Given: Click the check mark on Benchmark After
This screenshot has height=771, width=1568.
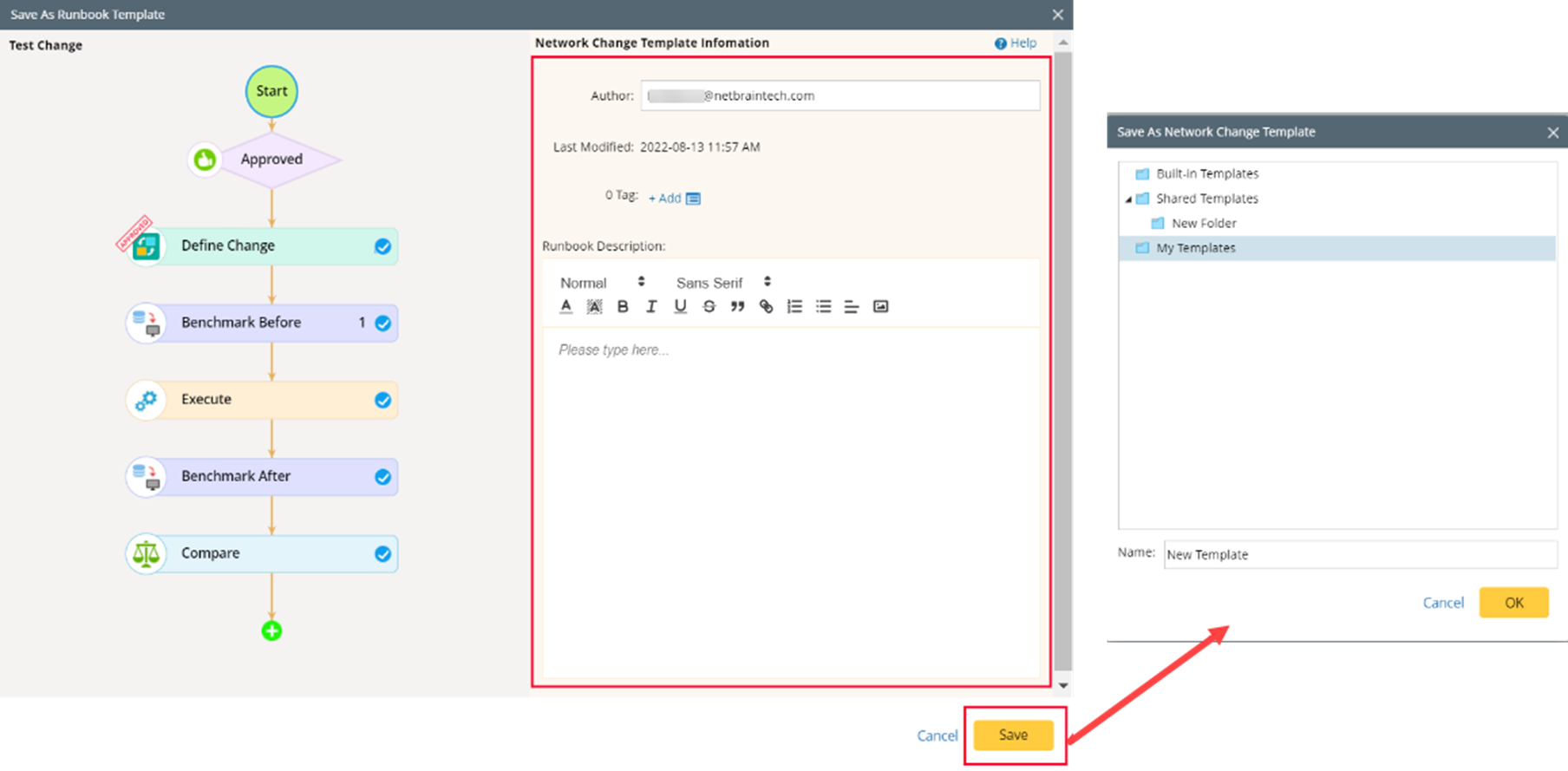Looking at the screenshot, I should point(382,477).
